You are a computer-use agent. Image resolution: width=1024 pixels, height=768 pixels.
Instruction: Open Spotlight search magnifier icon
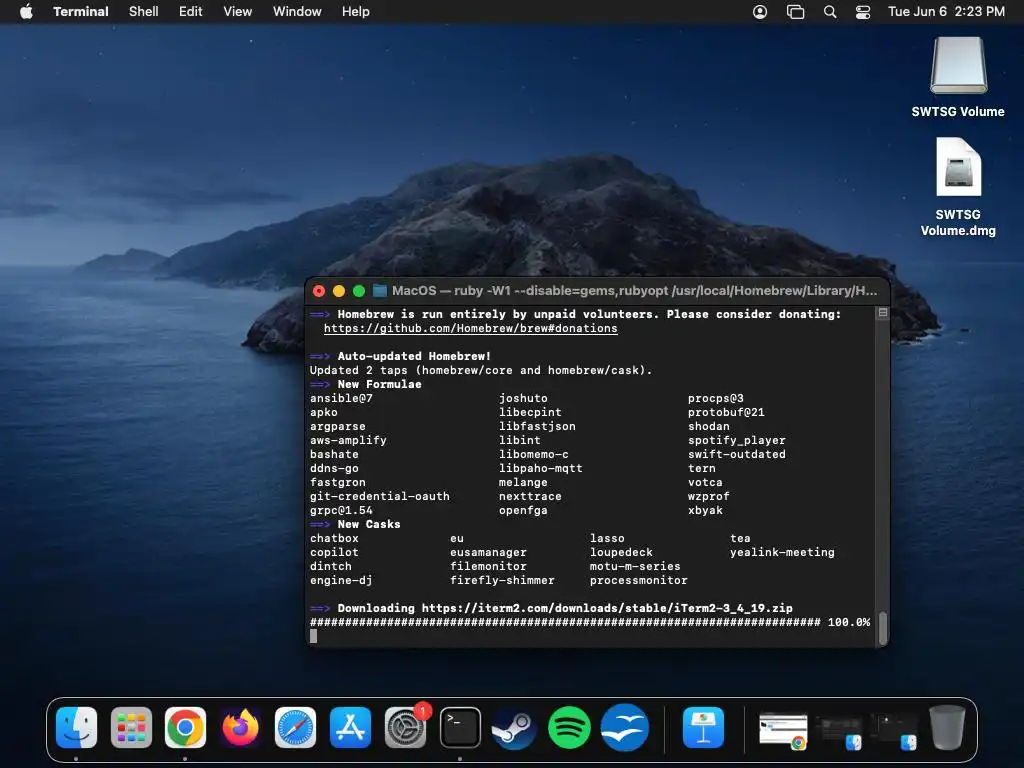[x=830, y=12]
